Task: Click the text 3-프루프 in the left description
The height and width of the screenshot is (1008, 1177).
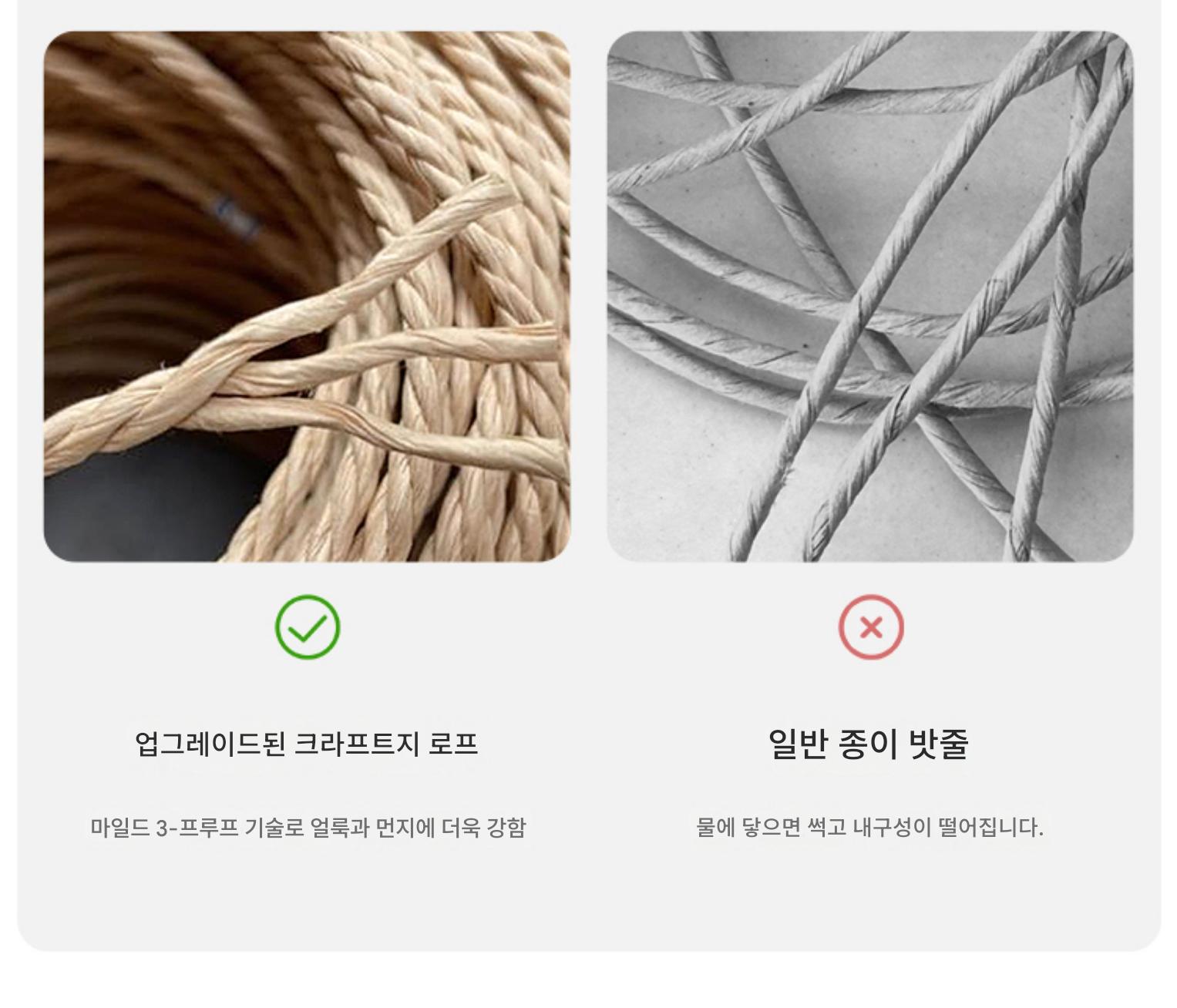Action: point(197,828)
